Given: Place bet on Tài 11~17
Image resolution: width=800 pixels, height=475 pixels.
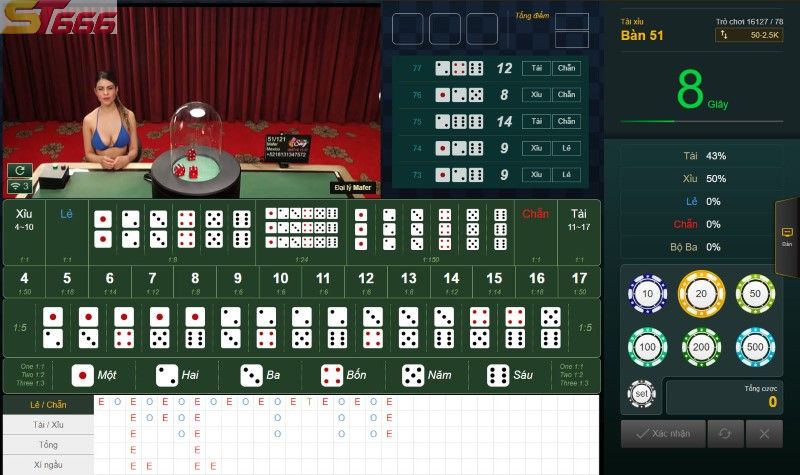Looking at the screenshot, I should tap(579, 232).
